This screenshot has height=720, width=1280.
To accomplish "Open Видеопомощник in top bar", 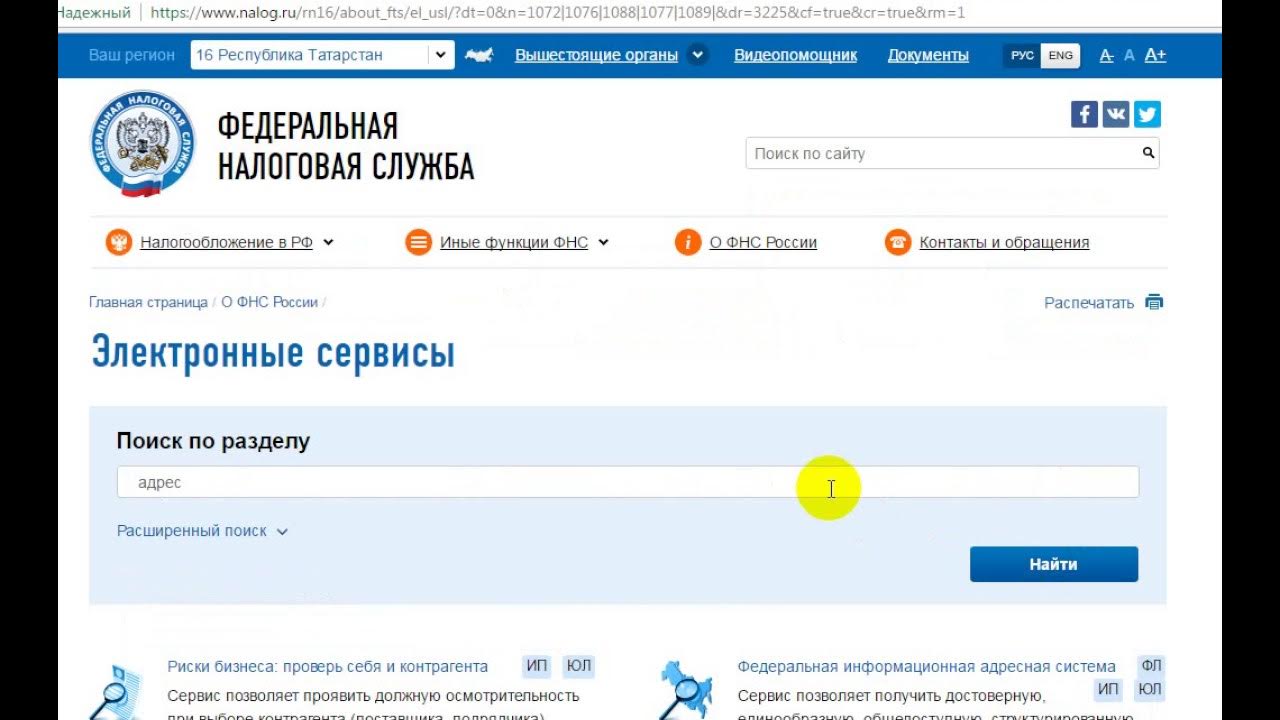I will [795, 55].
